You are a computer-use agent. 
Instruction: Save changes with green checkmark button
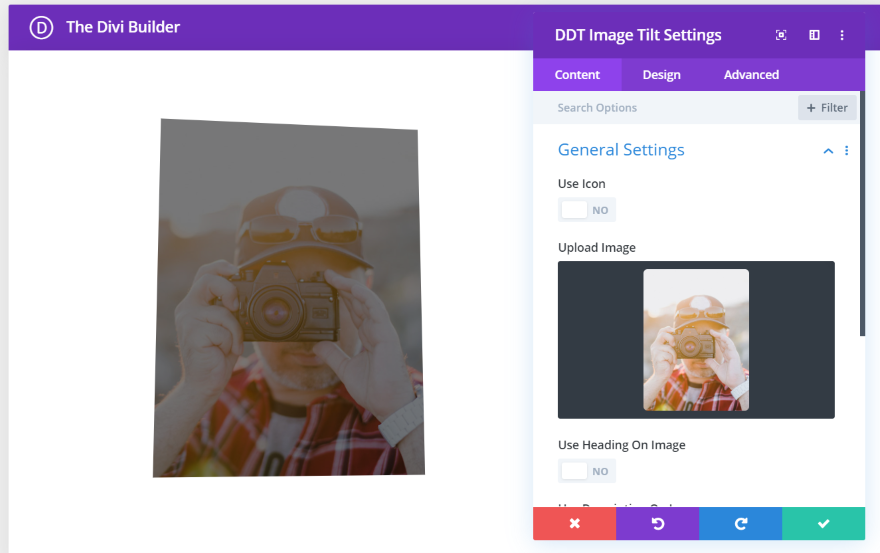[823, 524]
